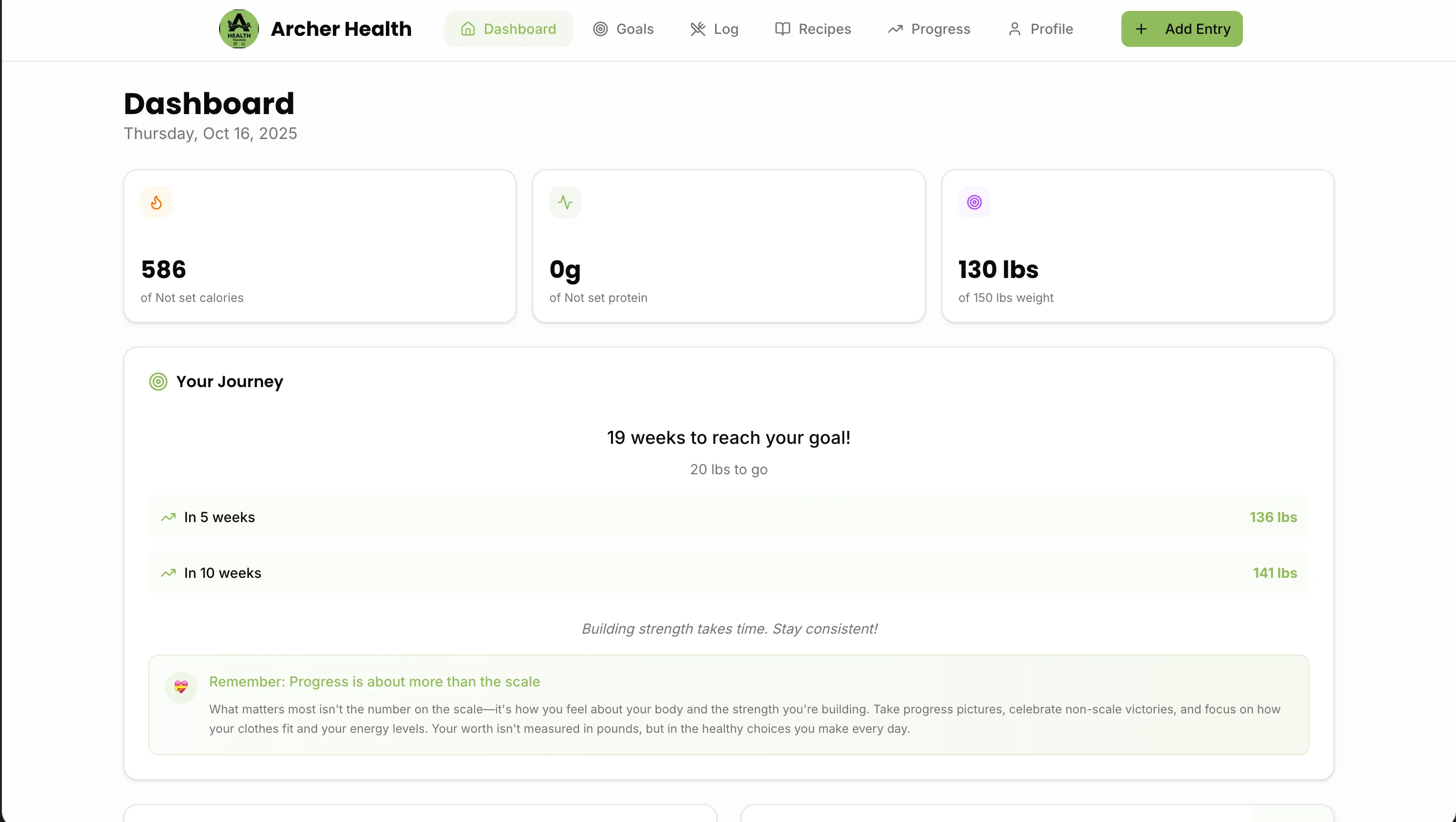The width and height of the screenshot is (1456, 822).
Task: Click the Archer Health logo
Action: (x=239, y=28)
